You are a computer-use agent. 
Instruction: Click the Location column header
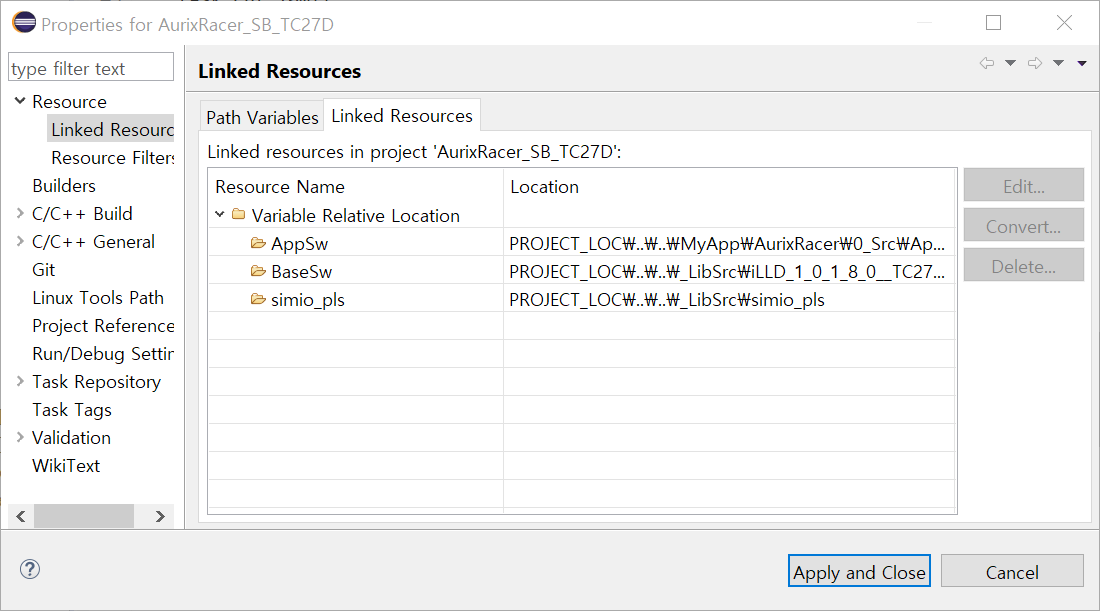coord(729,186)
